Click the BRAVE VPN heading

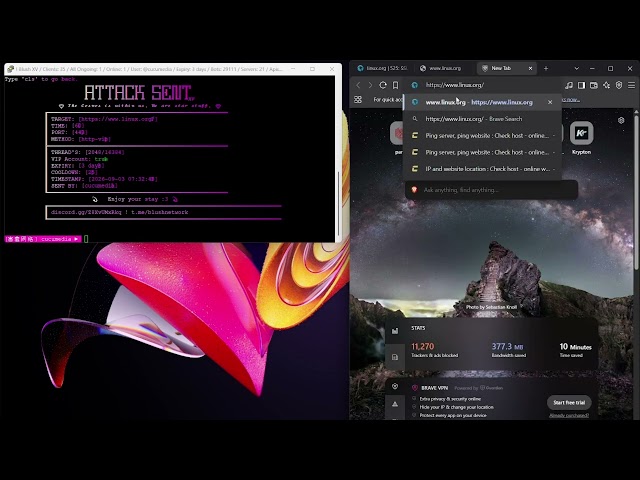pos(434,388)
